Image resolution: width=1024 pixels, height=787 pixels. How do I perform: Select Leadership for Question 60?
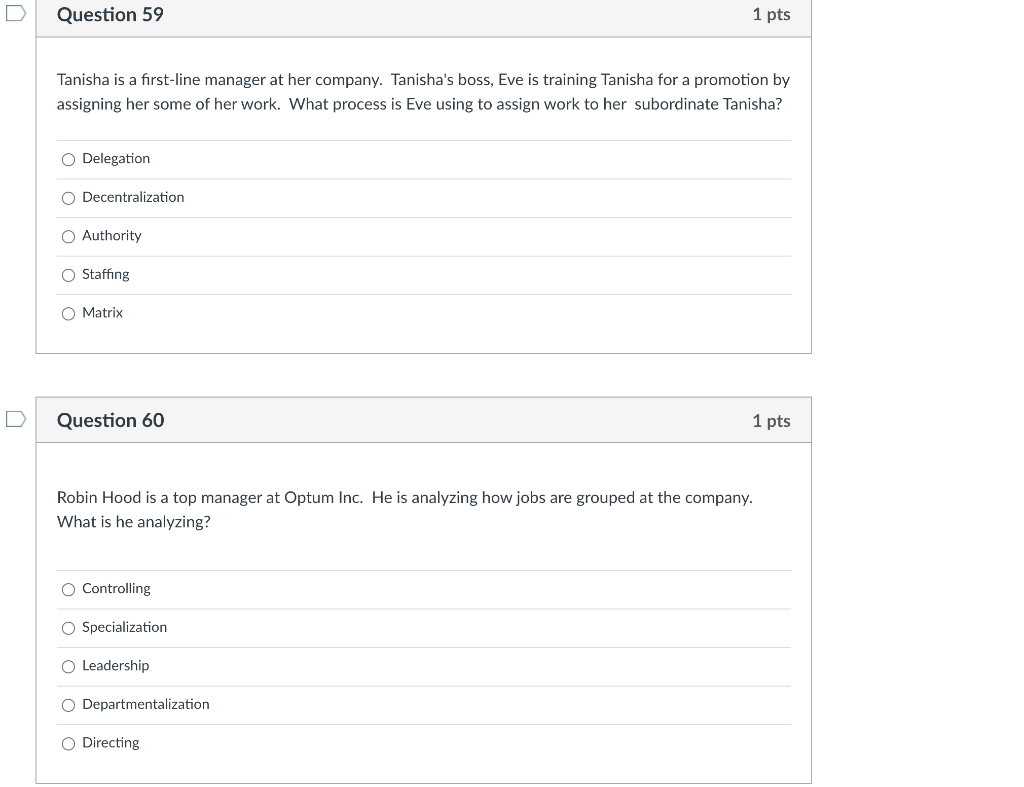pyautogui.click(x=68, y=666)
